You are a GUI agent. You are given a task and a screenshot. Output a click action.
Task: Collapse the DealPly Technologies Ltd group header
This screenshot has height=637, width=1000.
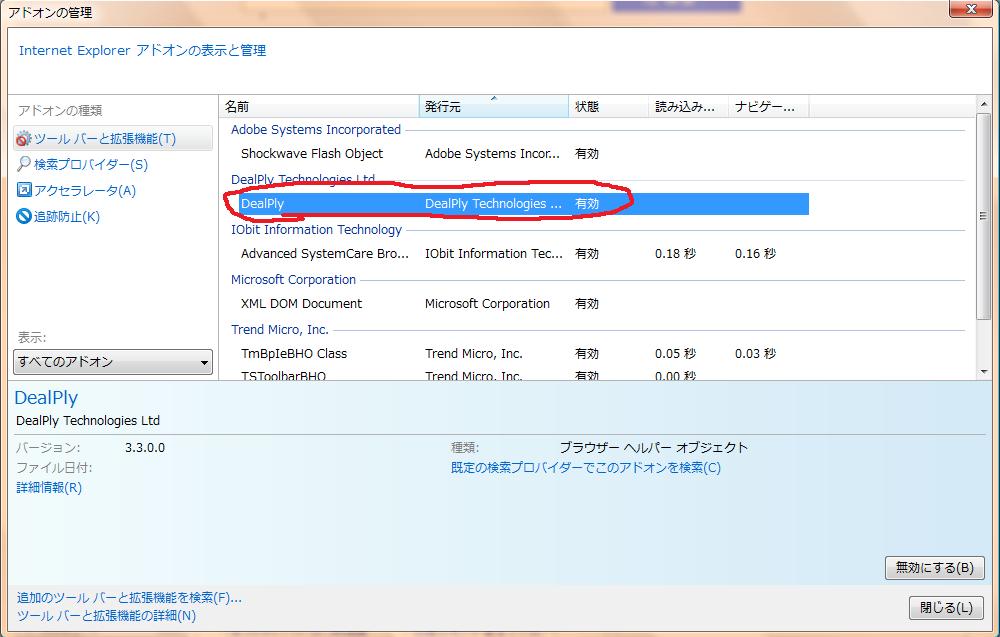pos(303,179)
